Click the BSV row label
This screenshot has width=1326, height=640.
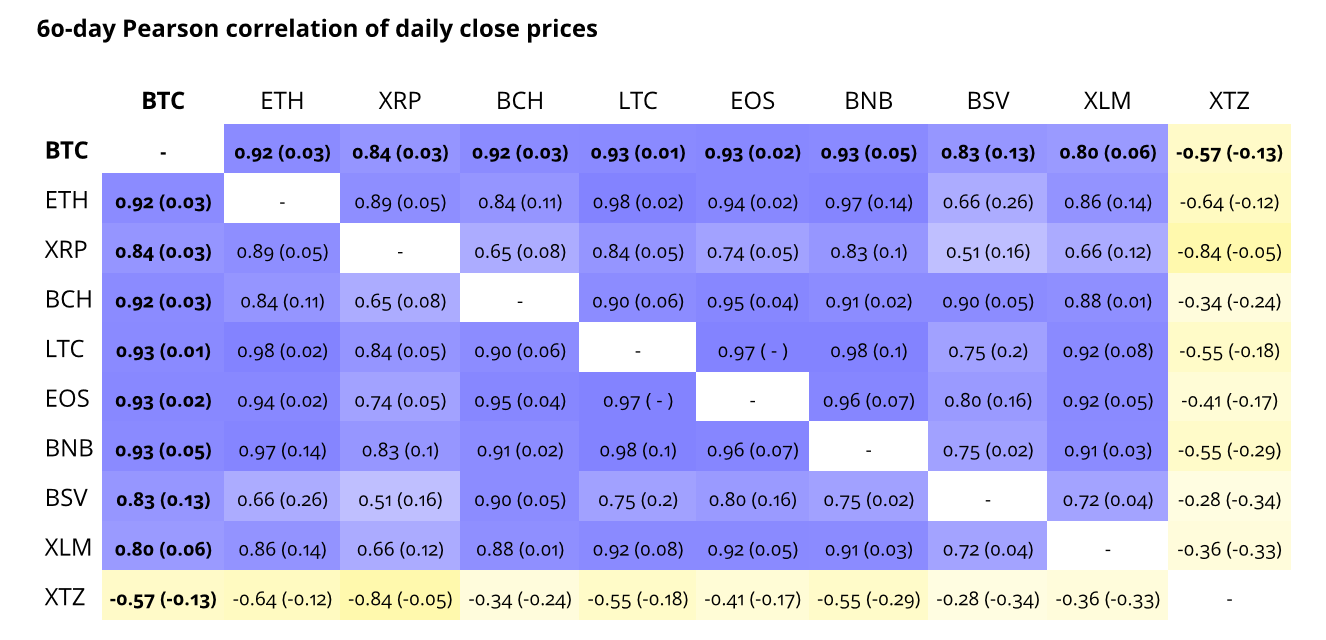point(67,499)
